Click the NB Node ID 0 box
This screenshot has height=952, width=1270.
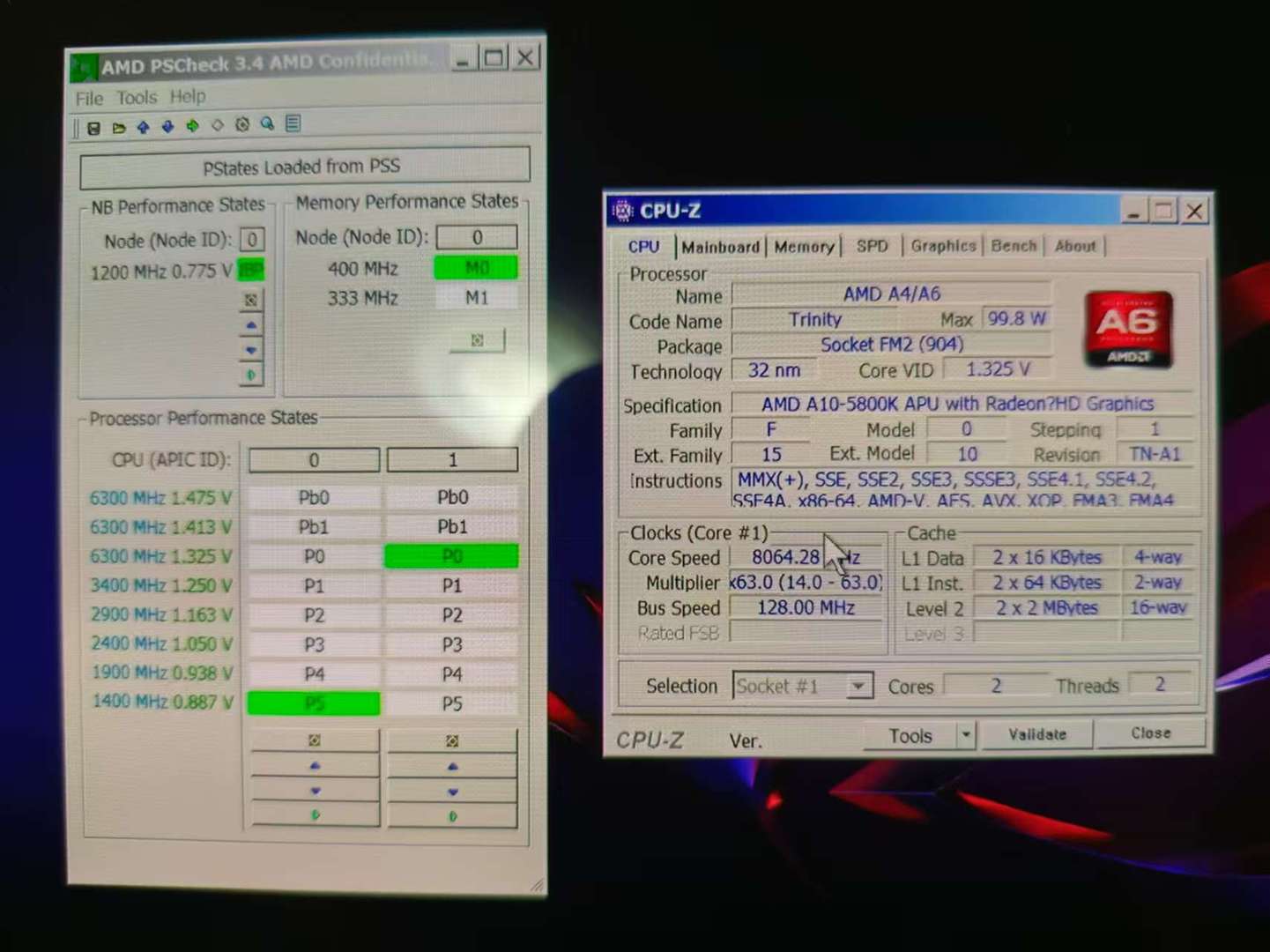point(252,240)
